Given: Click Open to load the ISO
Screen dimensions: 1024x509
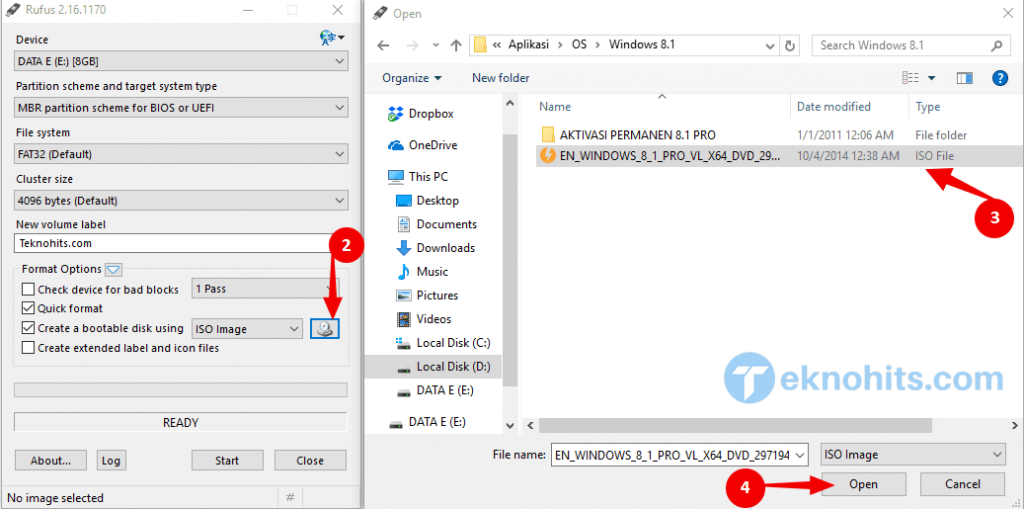Looking at the screenshot, I should click(863, 484).
